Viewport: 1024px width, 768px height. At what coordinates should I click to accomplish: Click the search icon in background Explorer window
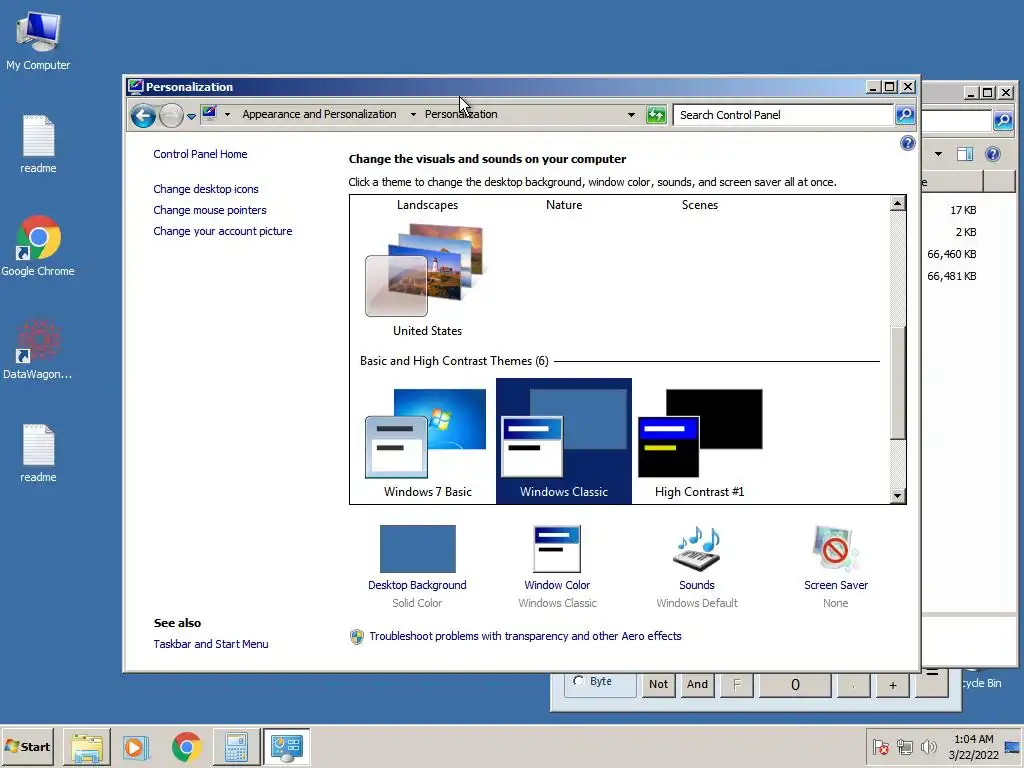(1002, 120)
